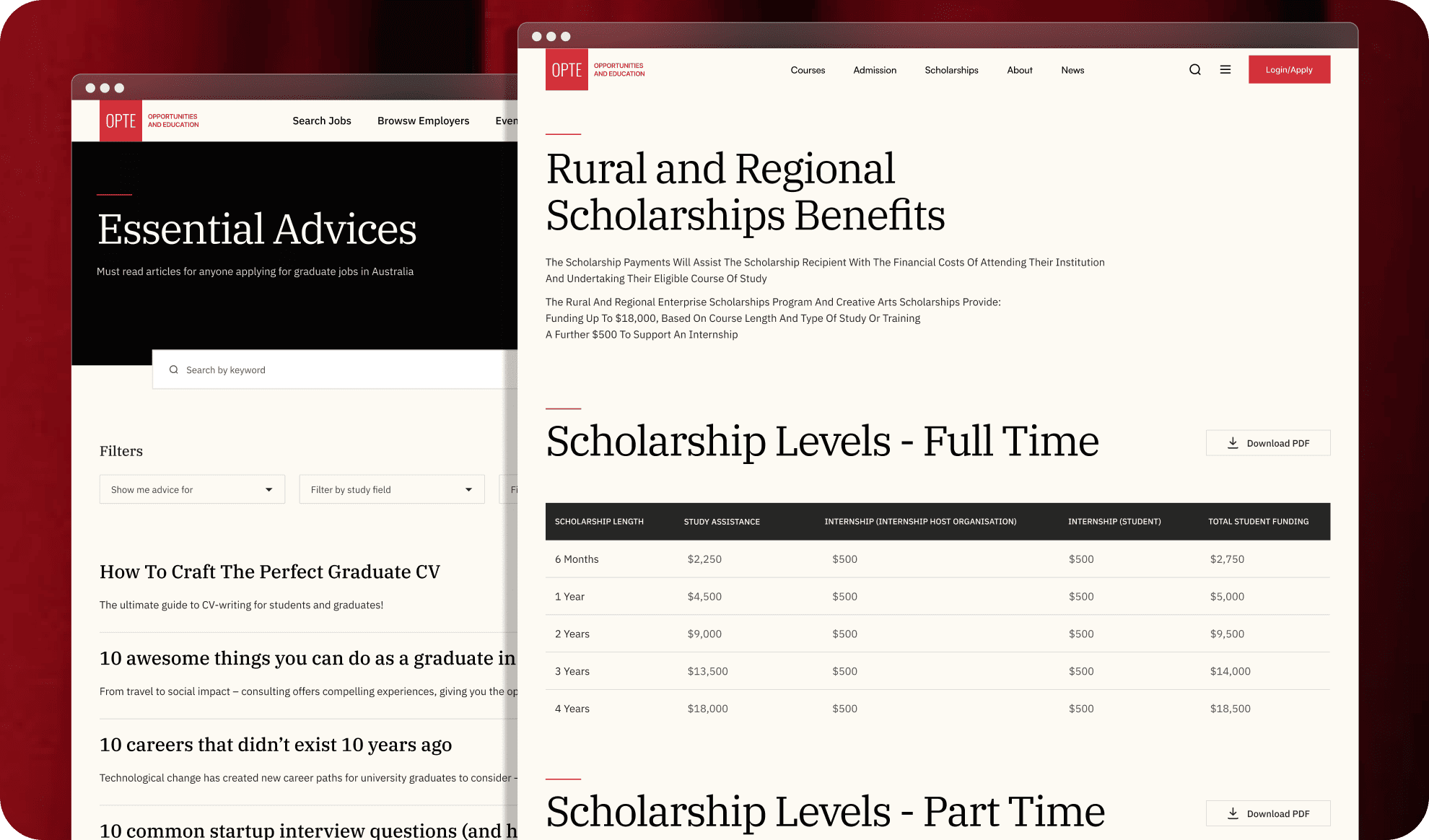Click the Login/Apply button
1429x840 pixels.
[x=1290, y=69]
